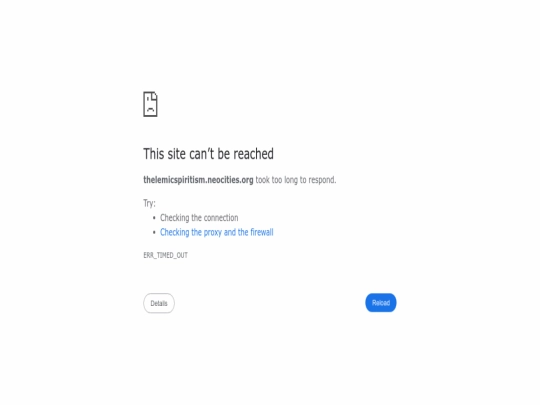Click the bullet before "Checking the connection"
The height and width of the screenshot is (405, 540).
click(154, 218)
